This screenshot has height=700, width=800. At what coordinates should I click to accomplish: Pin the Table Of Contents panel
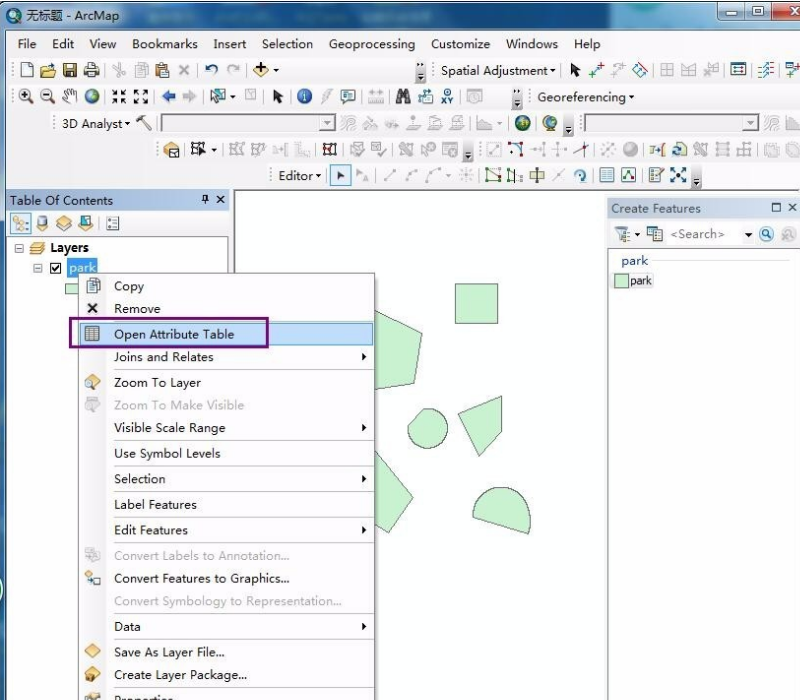205,199
